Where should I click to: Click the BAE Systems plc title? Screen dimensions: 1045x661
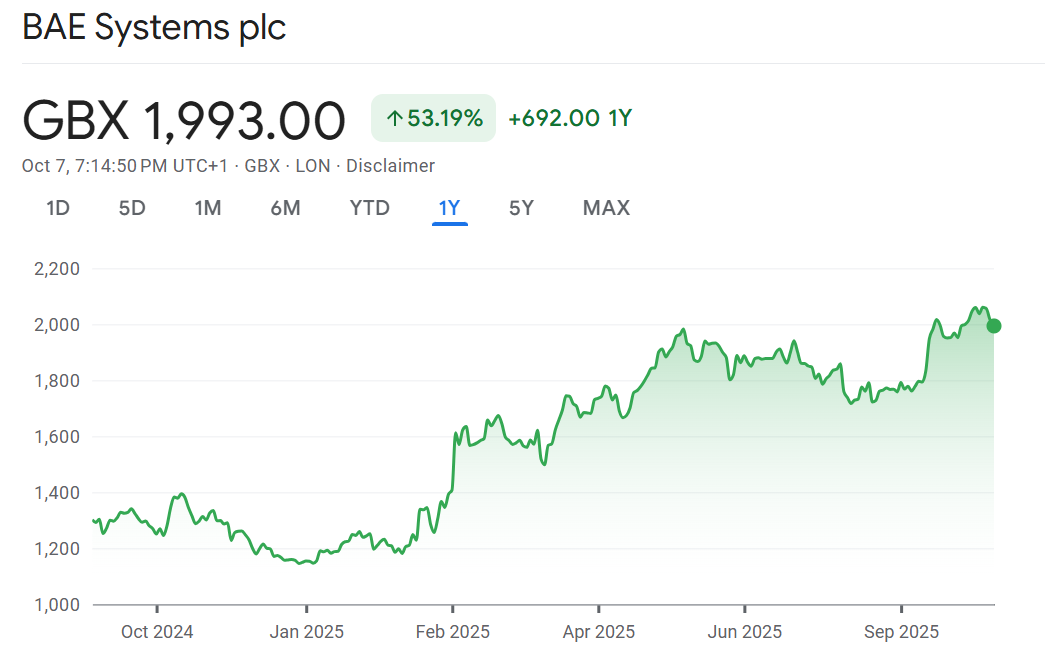pyautogui.click(x=154, y=28)
